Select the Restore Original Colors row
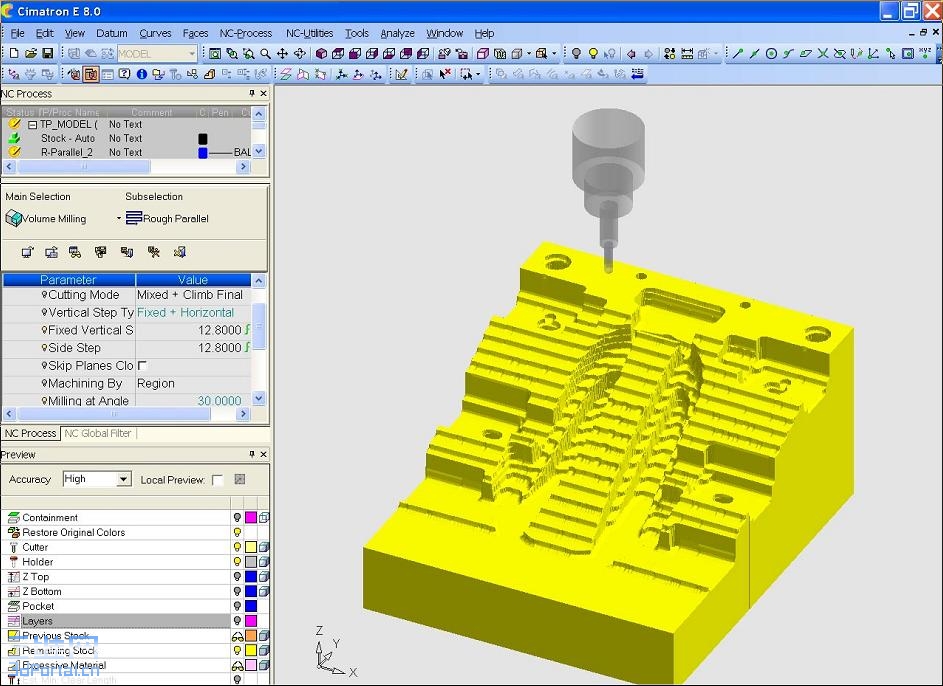 117,532
